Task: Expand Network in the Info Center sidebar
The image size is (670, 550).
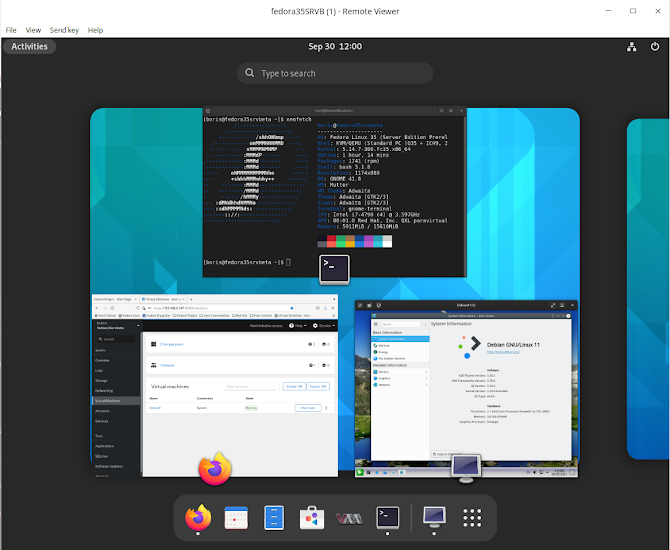Action: 400,385
